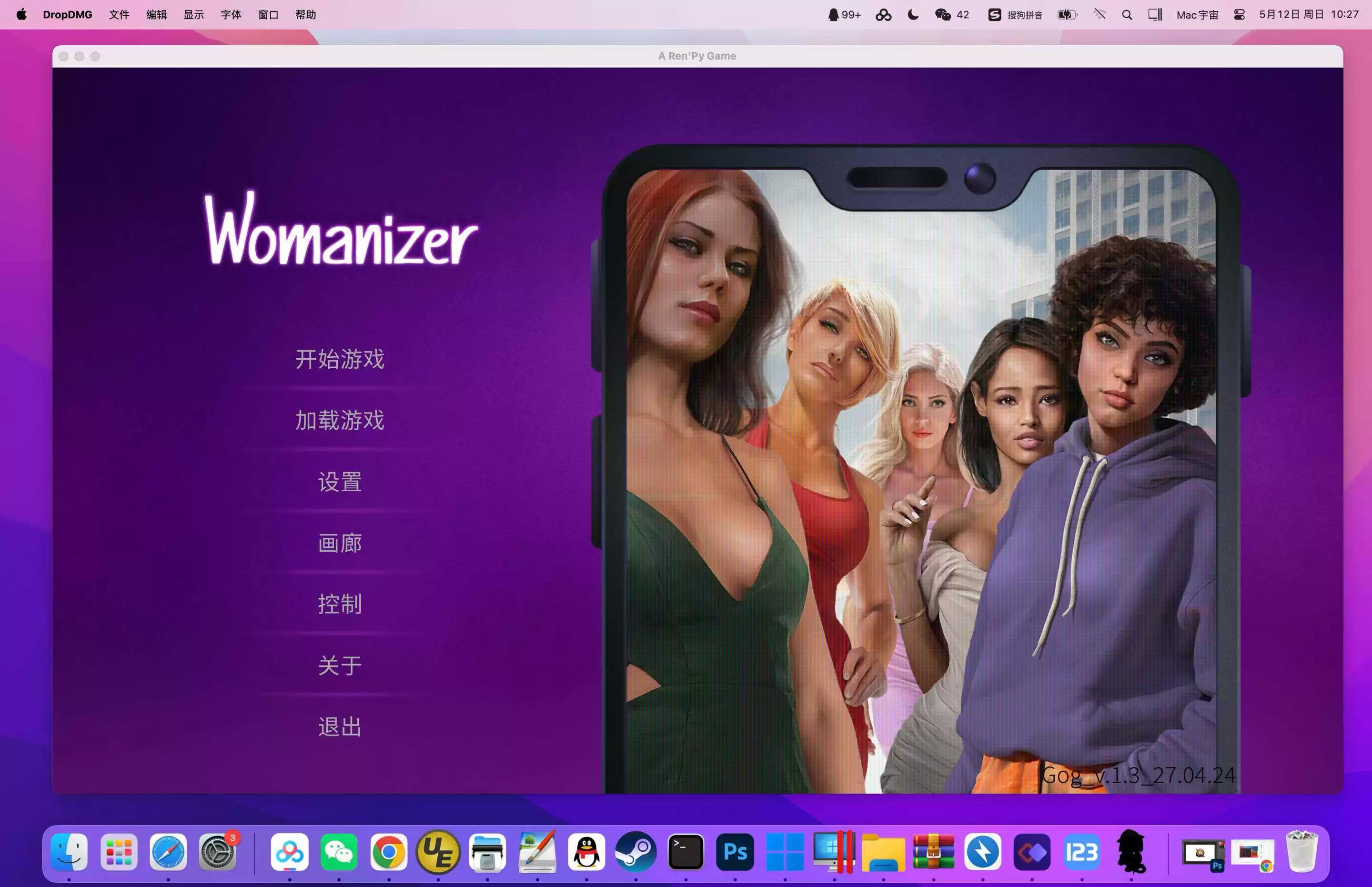Open the minimized Photoshop window in Dock

[x=1203, y=855]
